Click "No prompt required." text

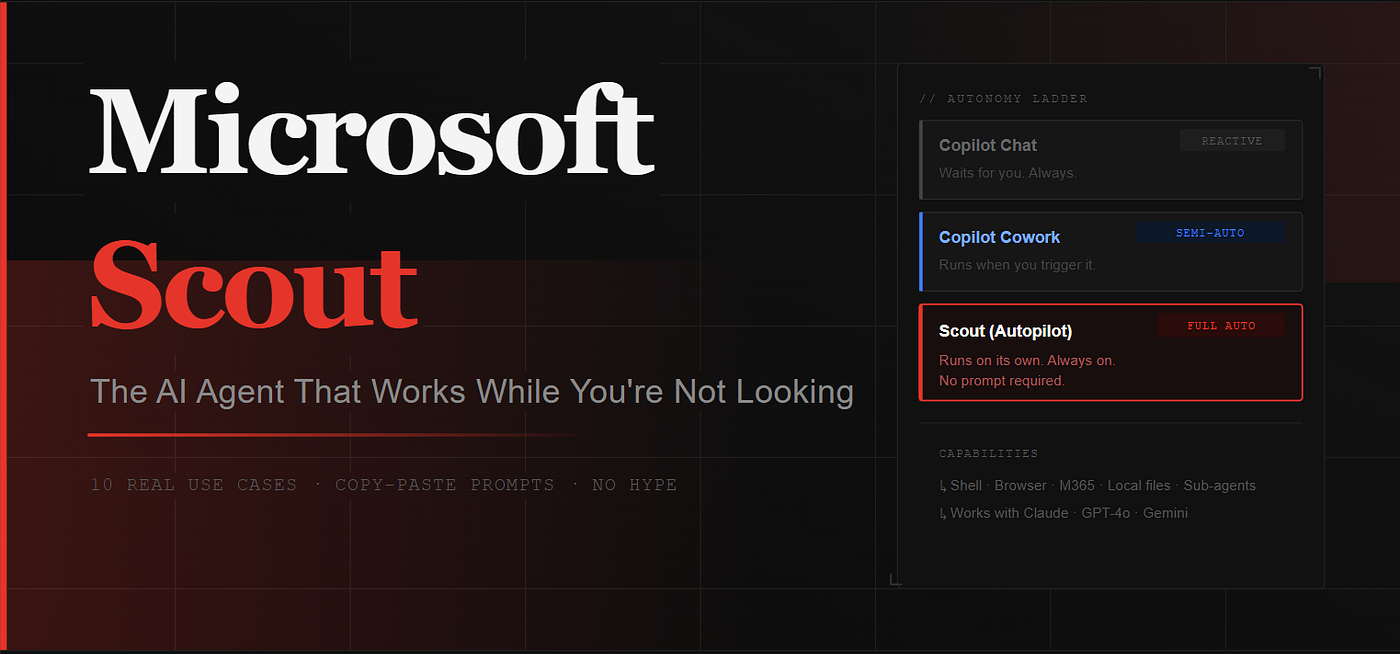pyautogui.click(x=1002, y=381)
